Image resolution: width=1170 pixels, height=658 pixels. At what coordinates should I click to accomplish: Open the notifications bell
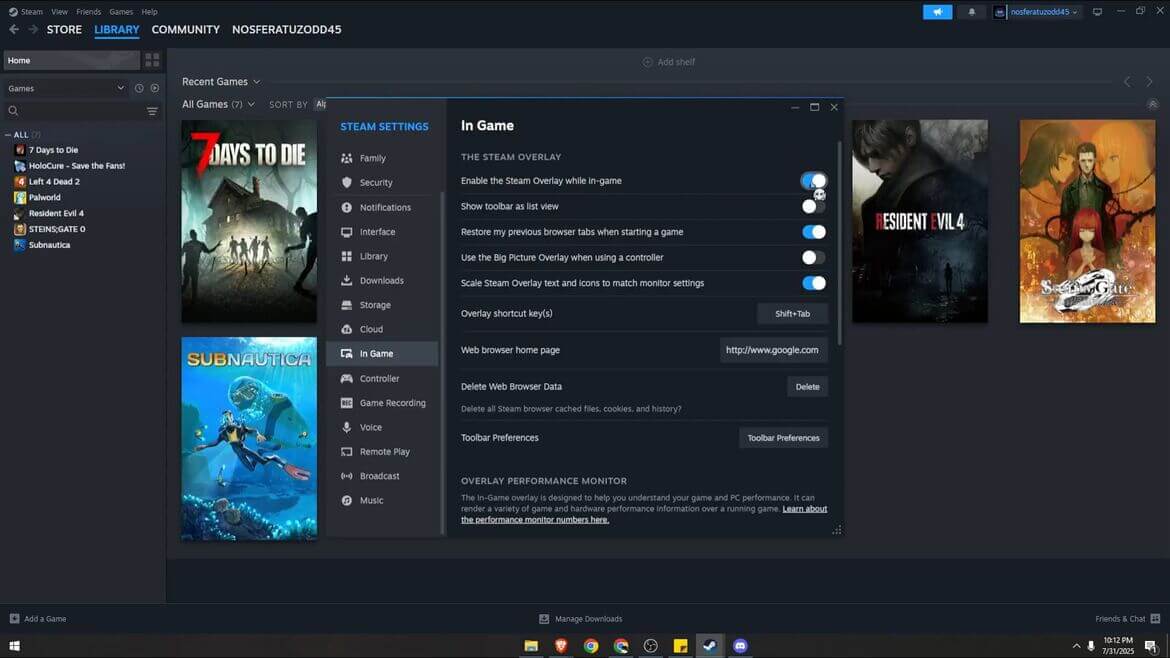(x=972, y=12)
